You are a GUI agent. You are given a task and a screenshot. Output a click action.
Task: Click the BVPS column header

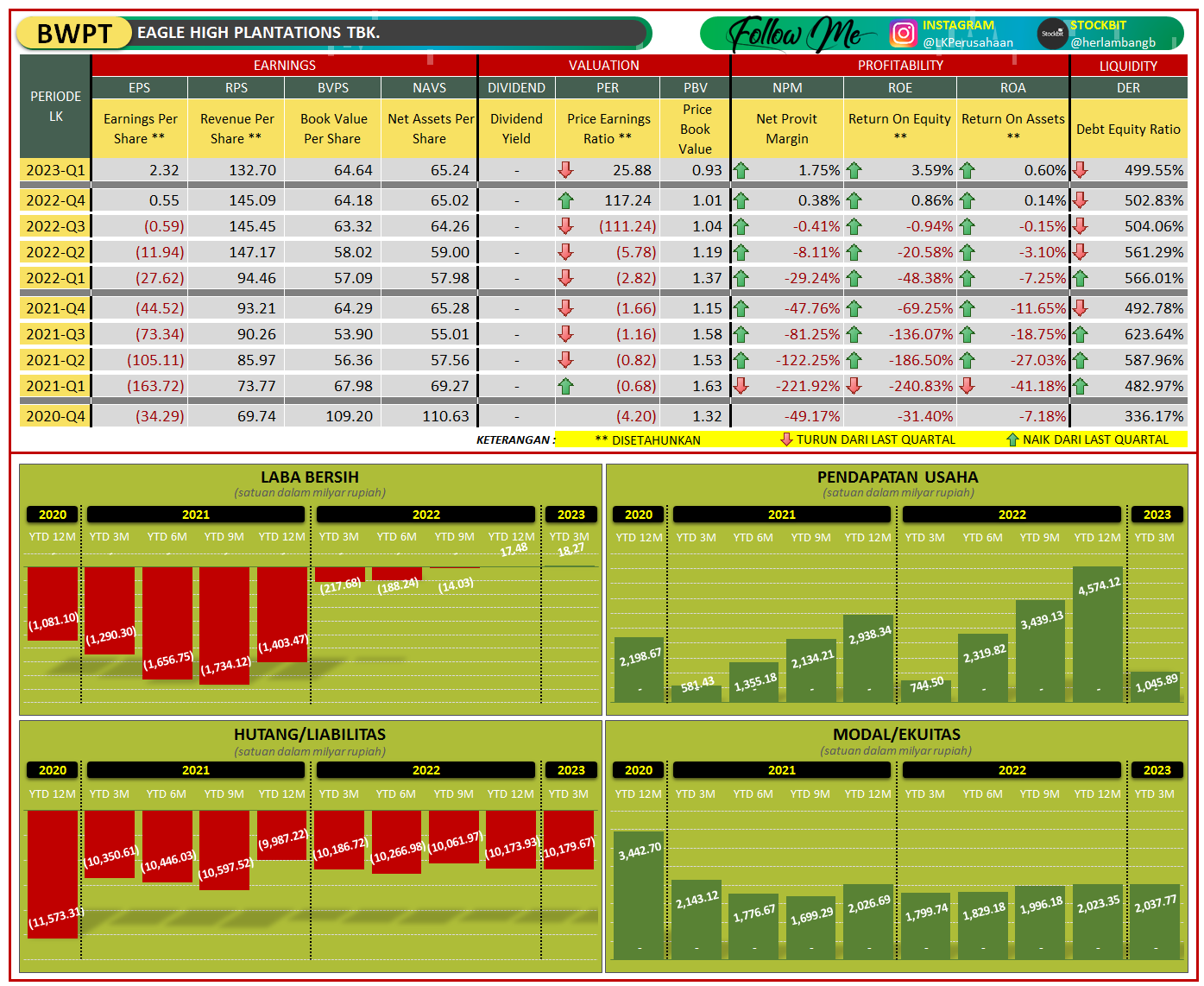click(x=333, y=88)
